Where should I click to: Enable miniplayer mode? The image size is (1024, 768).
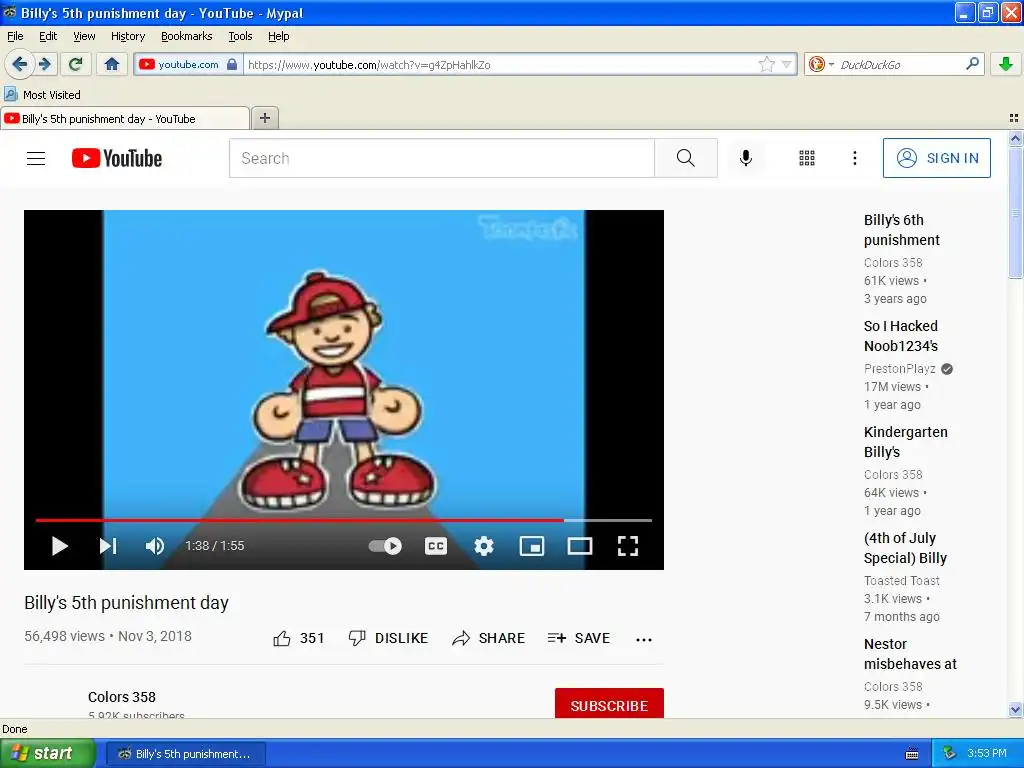click(532, 545)
